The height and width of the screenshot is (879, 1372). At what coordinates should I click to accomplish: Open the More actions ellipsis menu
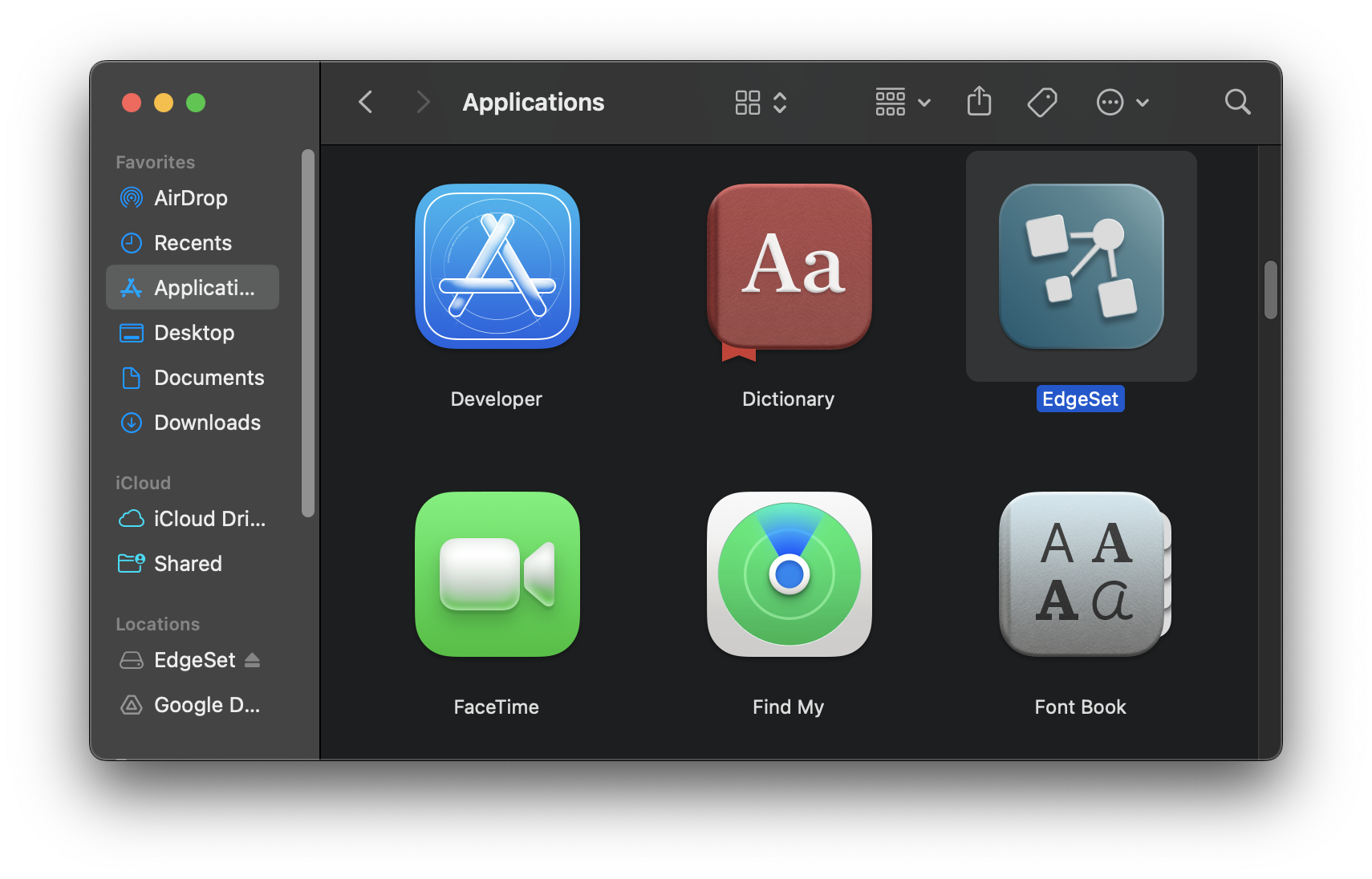pyautogui.click(x=1122, y=102)
